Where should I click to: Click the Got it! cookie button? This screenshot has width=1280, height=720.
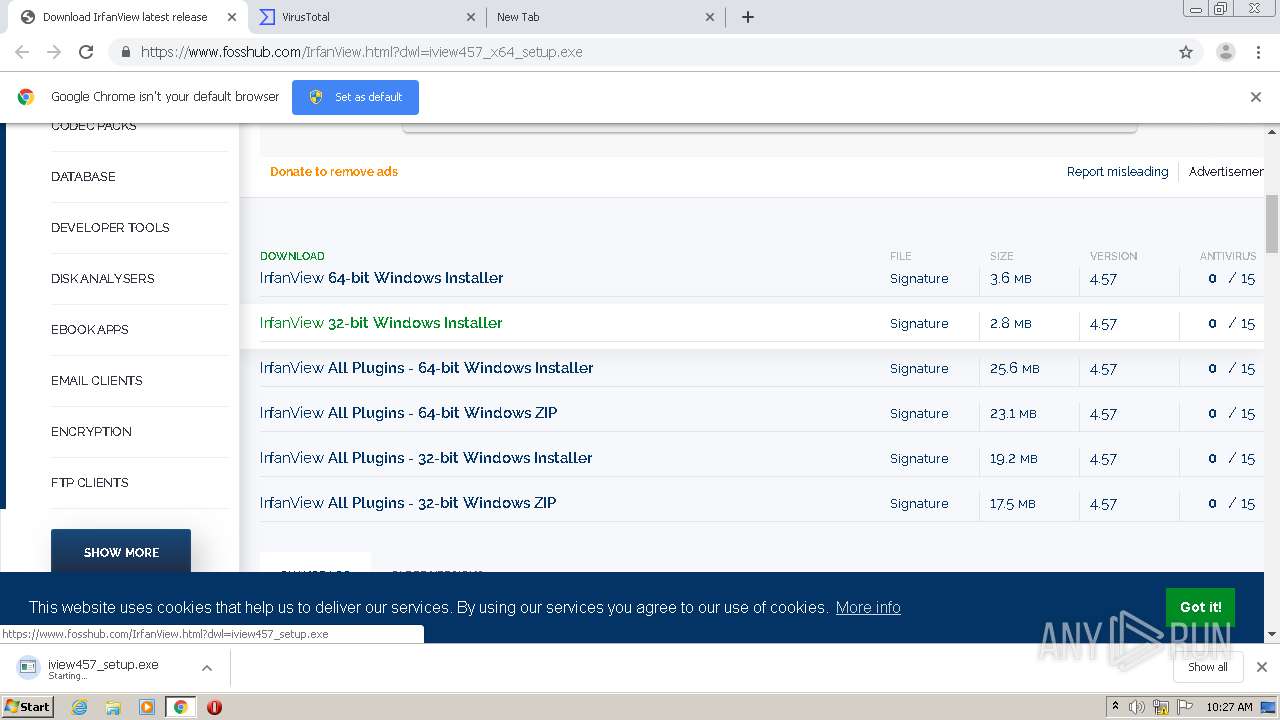coord(1200,607)
